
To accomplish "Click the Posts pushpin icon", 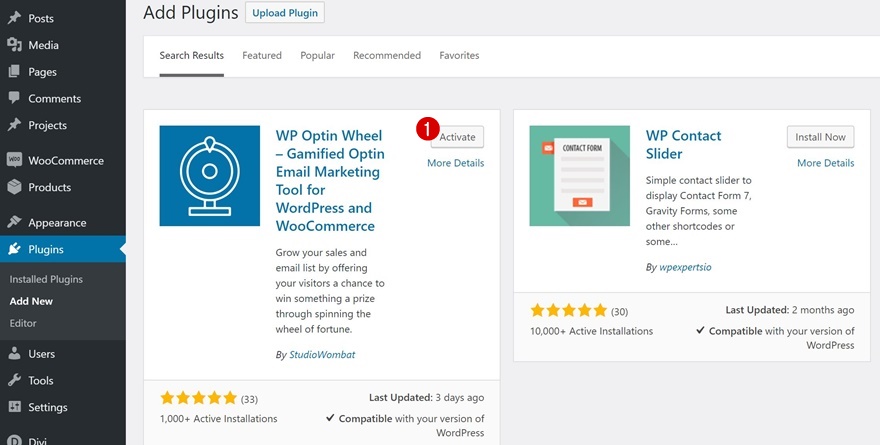I will (14, 18).
